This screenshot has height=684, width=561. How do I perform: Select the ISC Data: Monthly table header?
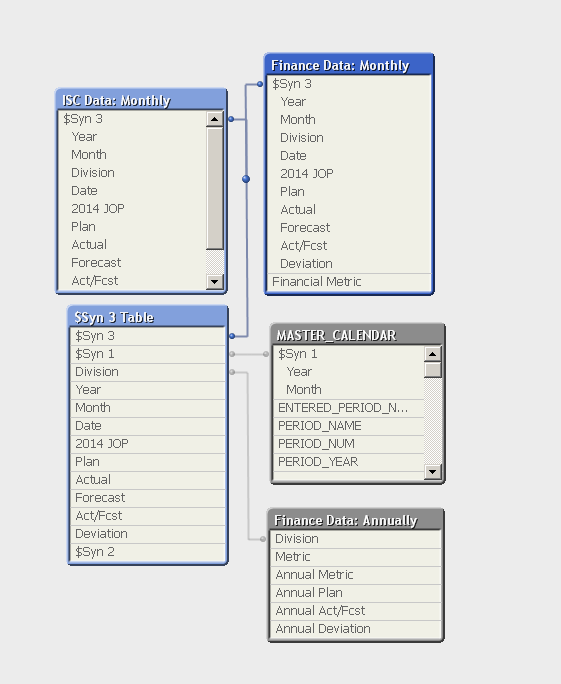(141, 100)
